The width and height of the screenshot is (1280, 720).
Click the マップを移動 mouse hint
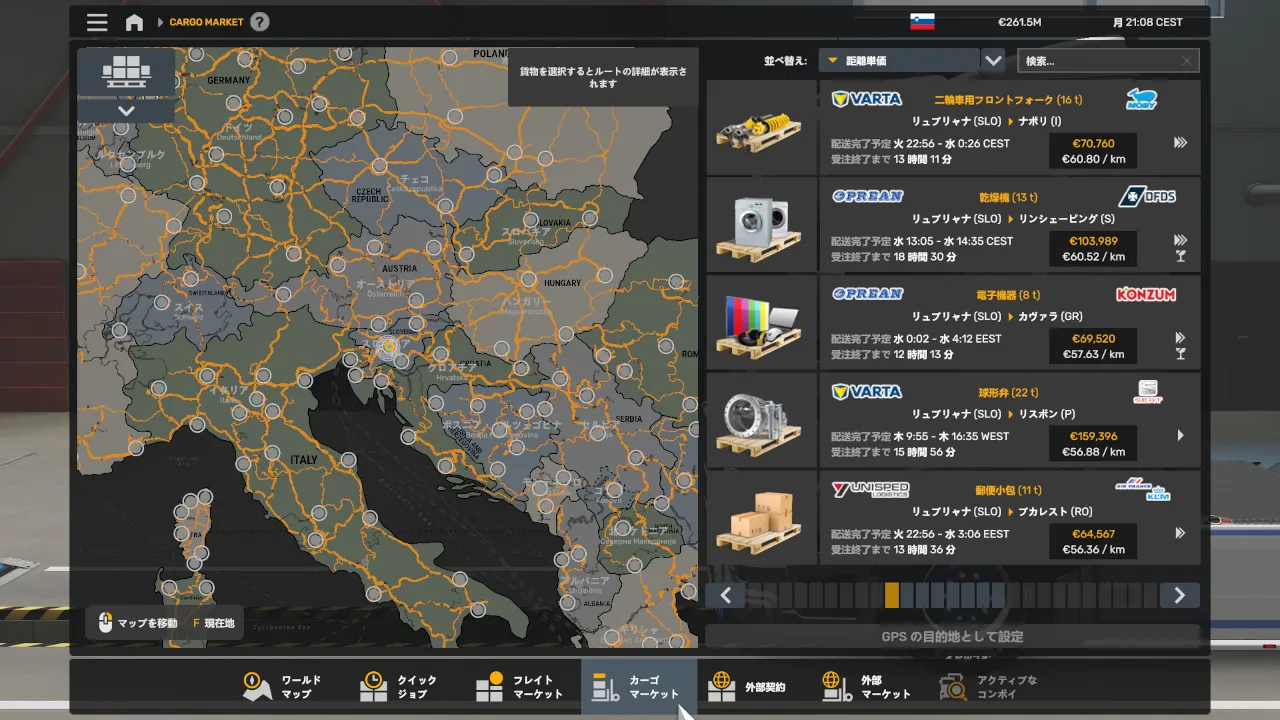(x=137, y=623)
